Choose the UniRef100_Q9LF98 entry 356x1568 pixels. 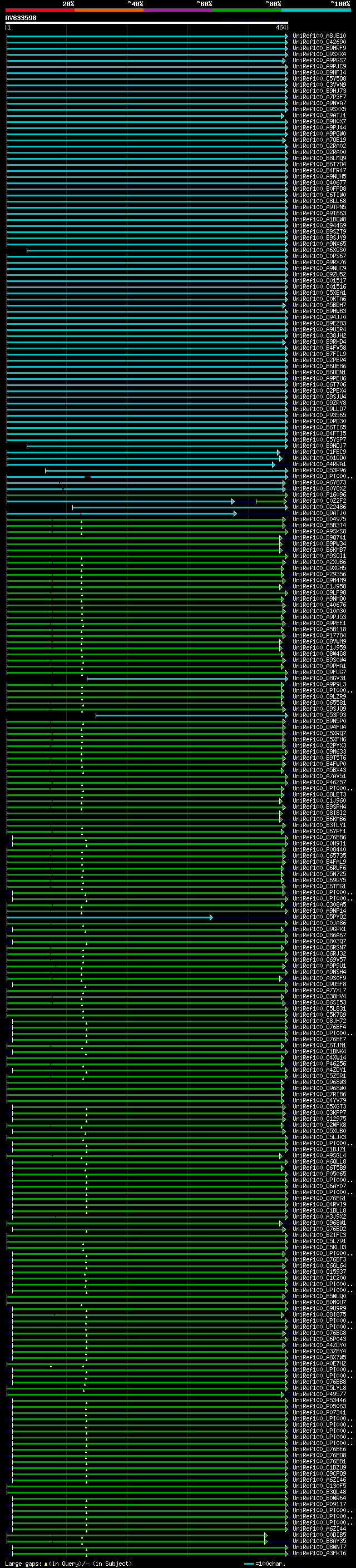tap(319, 593)
